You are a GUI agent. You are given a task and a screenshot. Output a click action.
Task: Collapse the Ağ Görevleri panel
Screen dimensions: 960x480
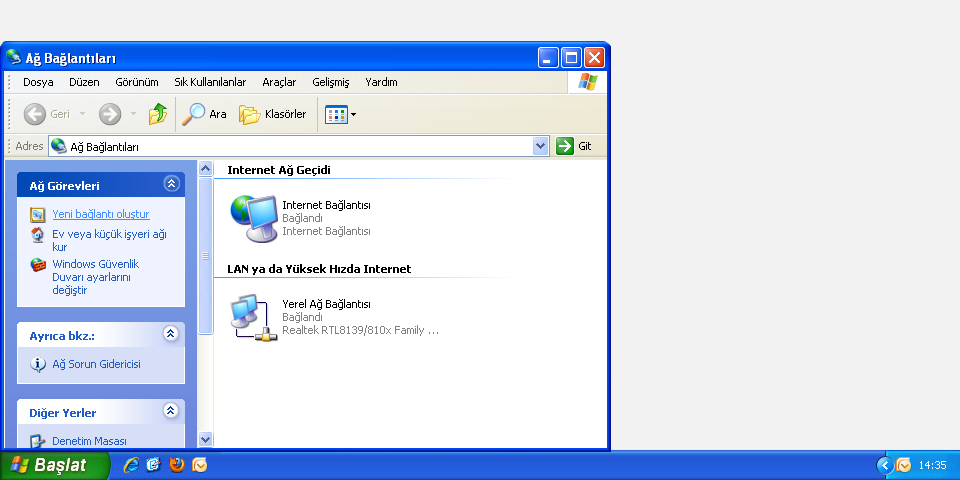tap(171, 183)
